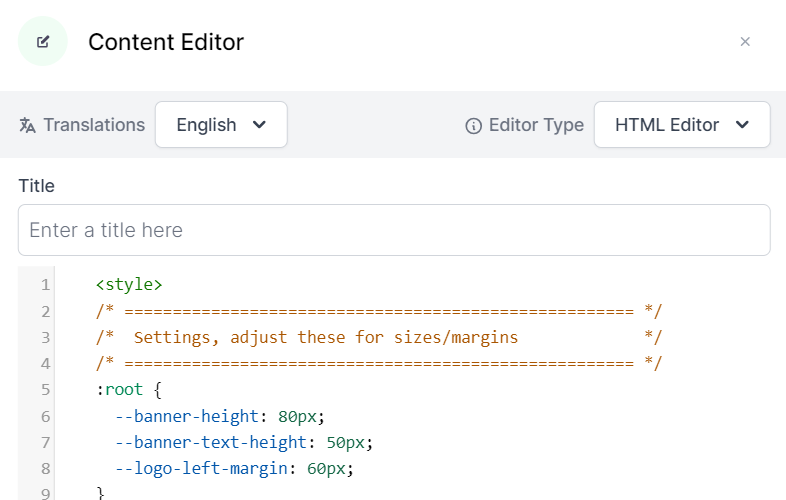Click line number 1 in gutter

coord(45,285)
